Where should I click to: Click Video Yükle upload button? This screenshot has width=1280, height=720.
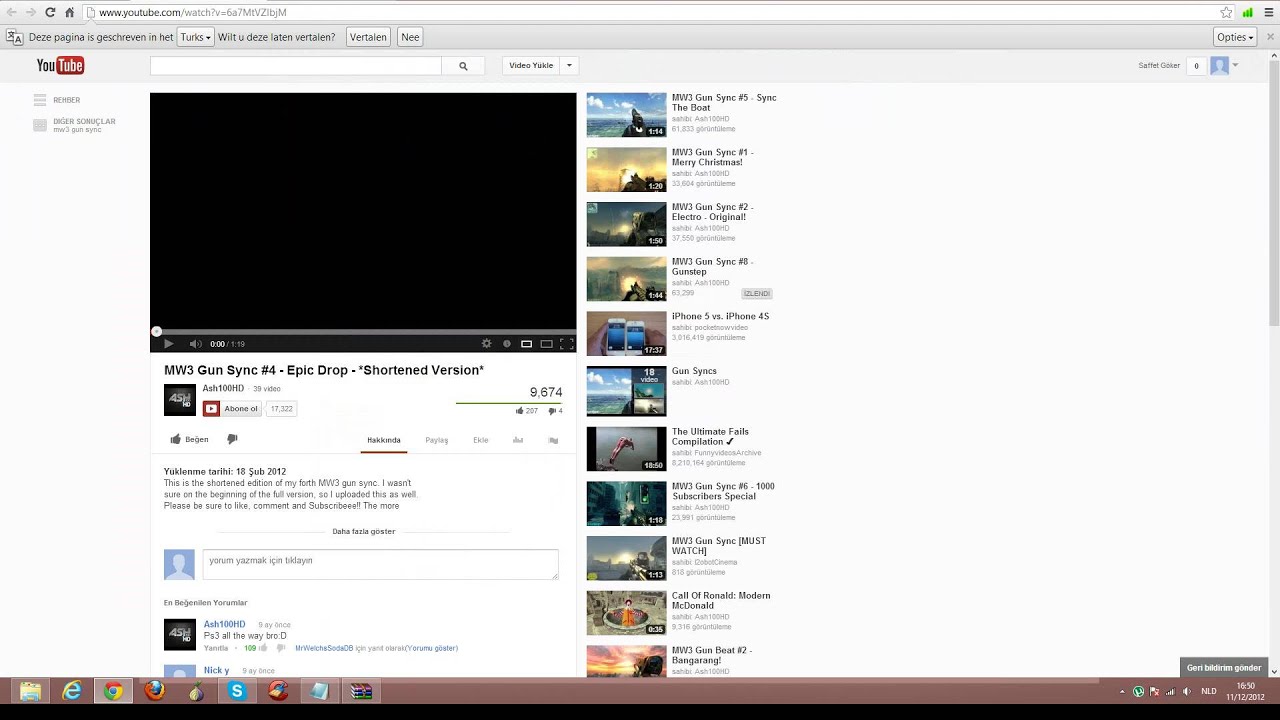coord(531,66)
